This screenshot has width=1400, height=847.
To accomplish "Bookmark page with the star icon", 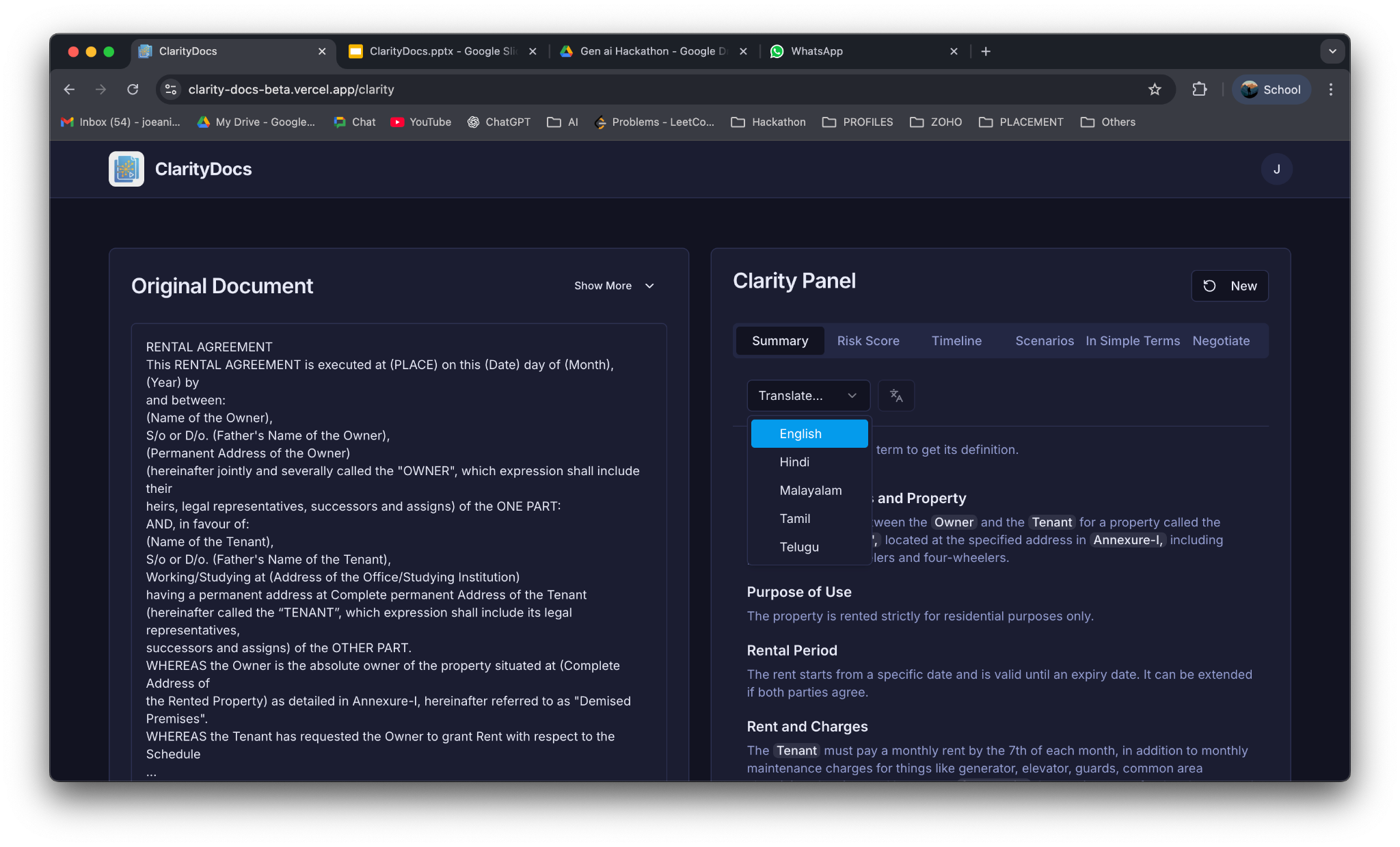I will tap(1155, 90).
